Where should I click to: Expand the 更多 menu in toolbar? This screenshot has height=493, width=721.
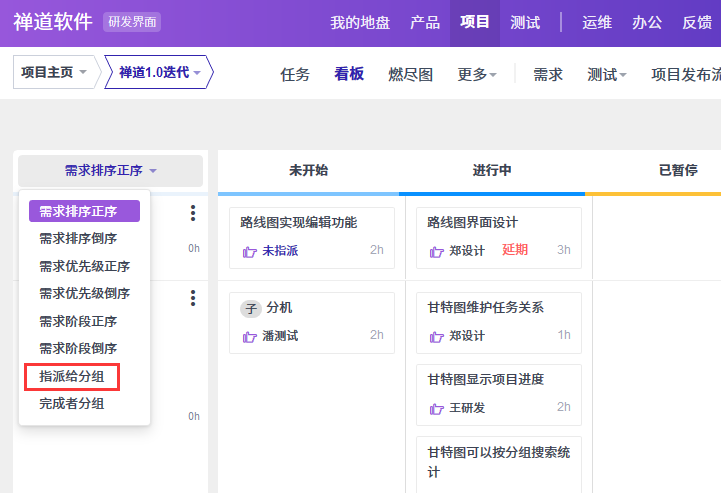click(x=477, y=75)
